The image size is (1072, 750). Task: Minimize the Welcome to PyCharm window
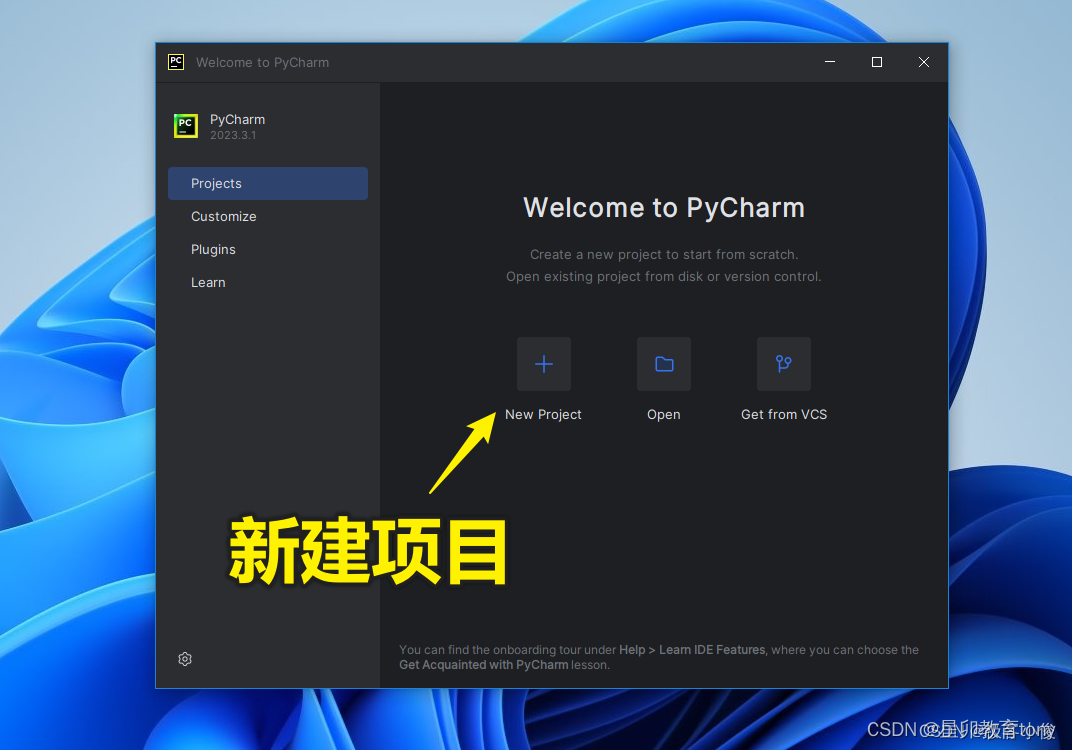(x=830, y=62)
